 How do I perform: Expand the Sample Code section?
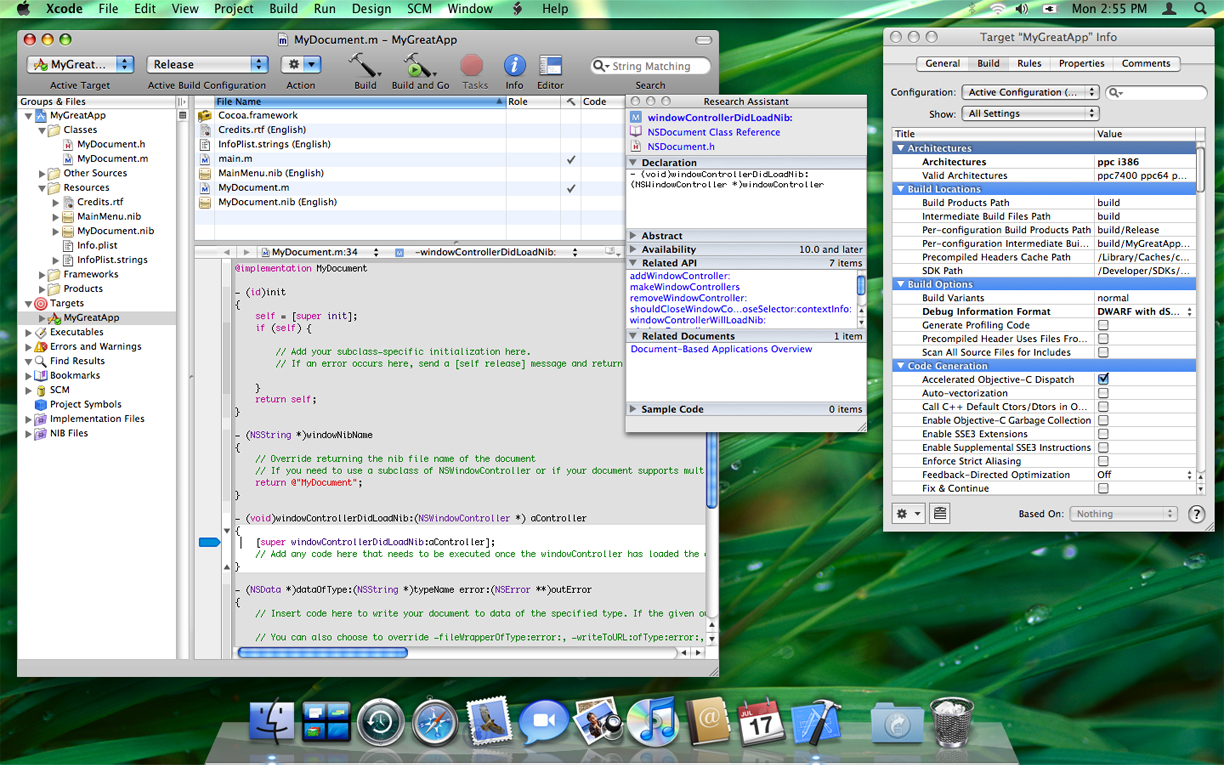[633, 409]
